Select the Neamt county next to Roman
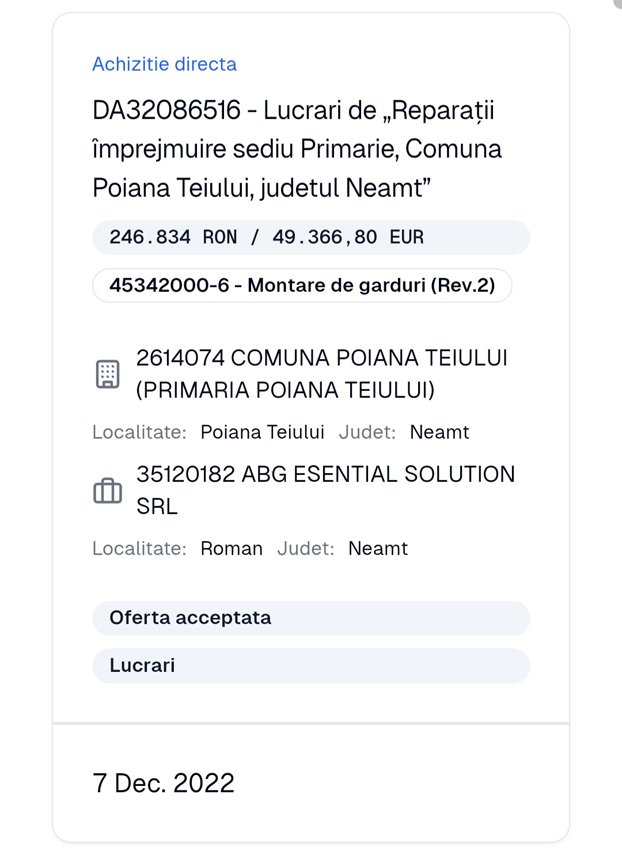The image size is (622, 855). [x=377, y=548]
